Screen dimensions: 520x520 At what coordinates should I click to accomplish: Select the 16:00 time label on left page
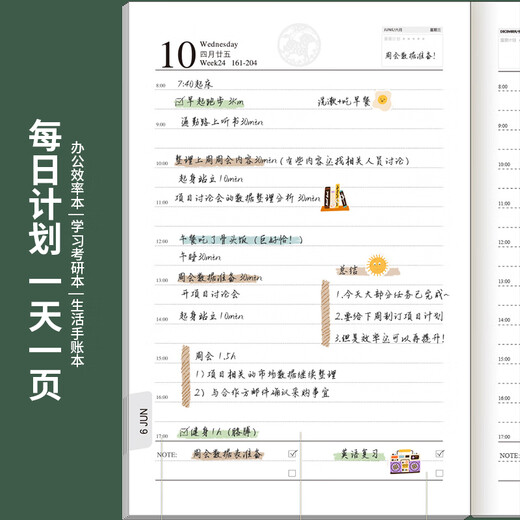(162, 397)
